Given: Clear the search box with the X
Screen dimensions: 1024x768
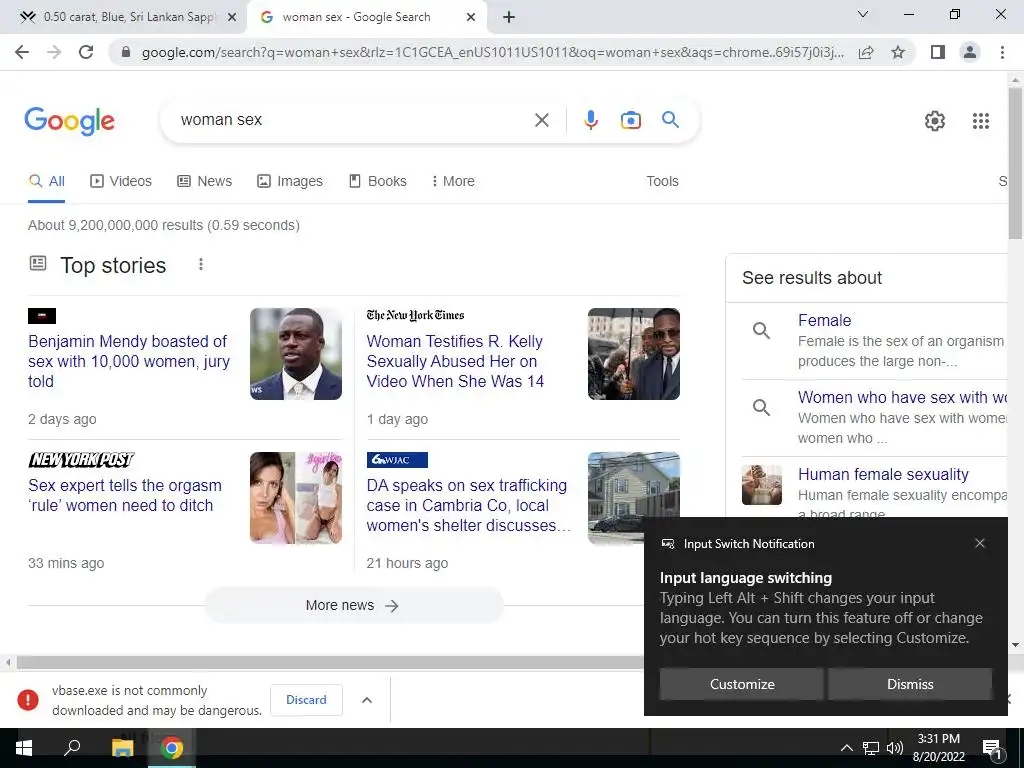Looking at the screenshot, I should click(x=541, y=120).
